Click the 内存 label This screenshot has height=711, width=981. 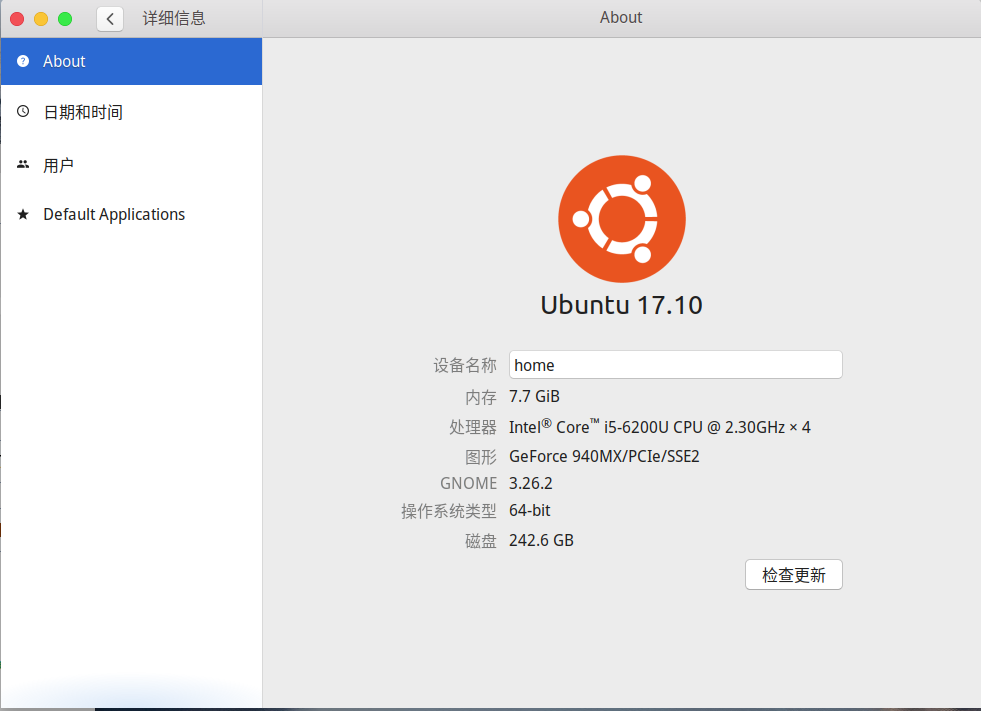pos(480,397)
